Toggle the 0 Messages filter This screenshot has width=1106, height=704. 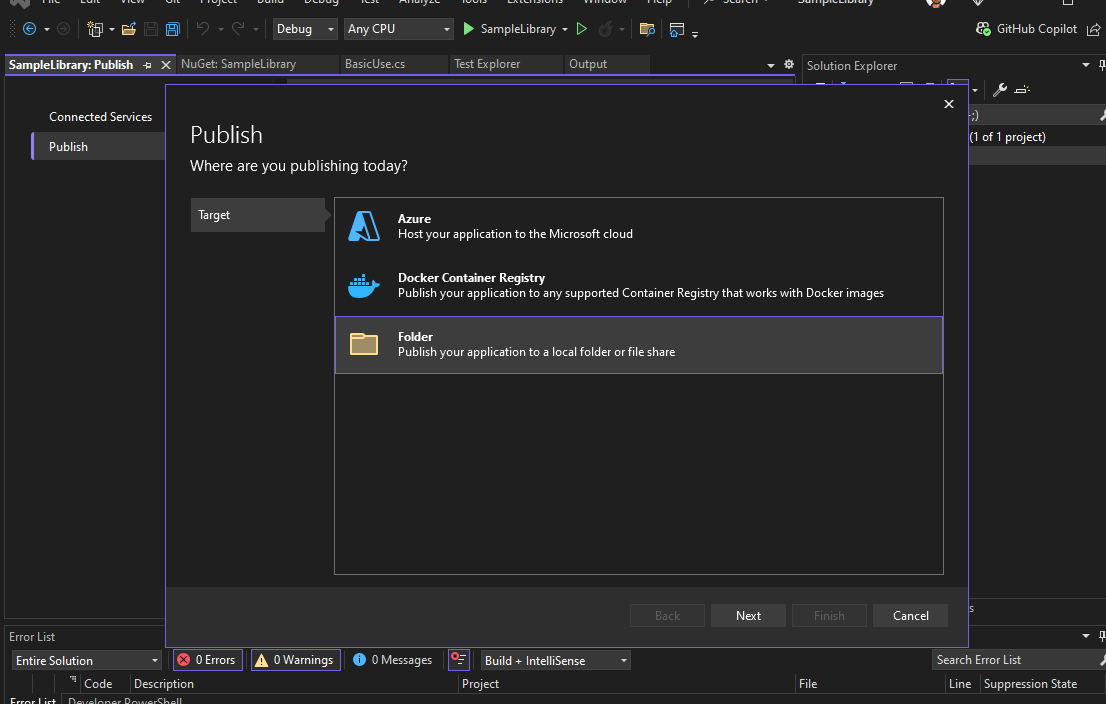pyautogui.click(x=393, y=660)
